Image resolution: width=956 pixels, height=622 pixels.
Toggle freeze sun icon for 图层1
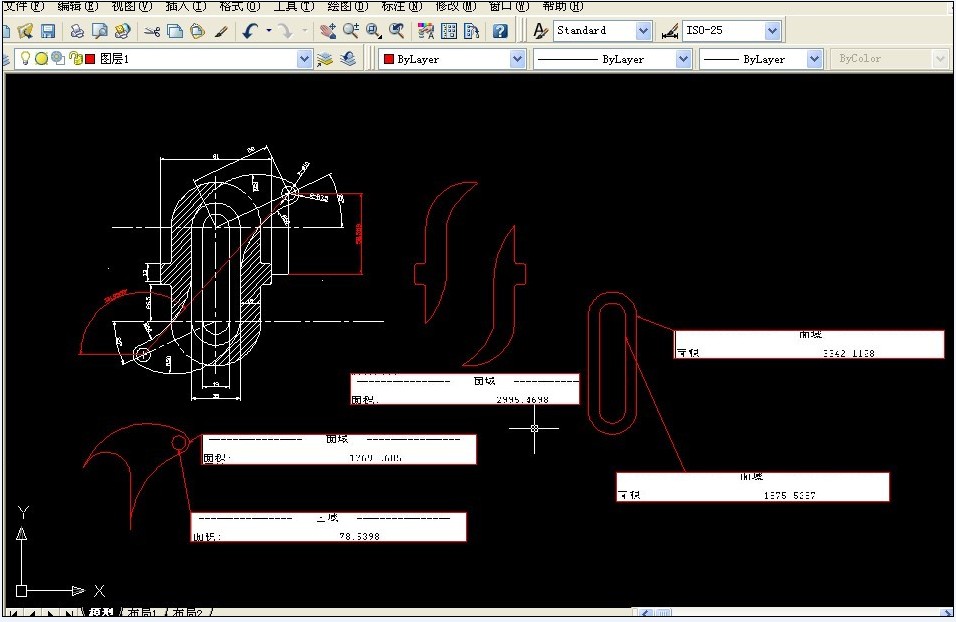(x=41, y=59)
